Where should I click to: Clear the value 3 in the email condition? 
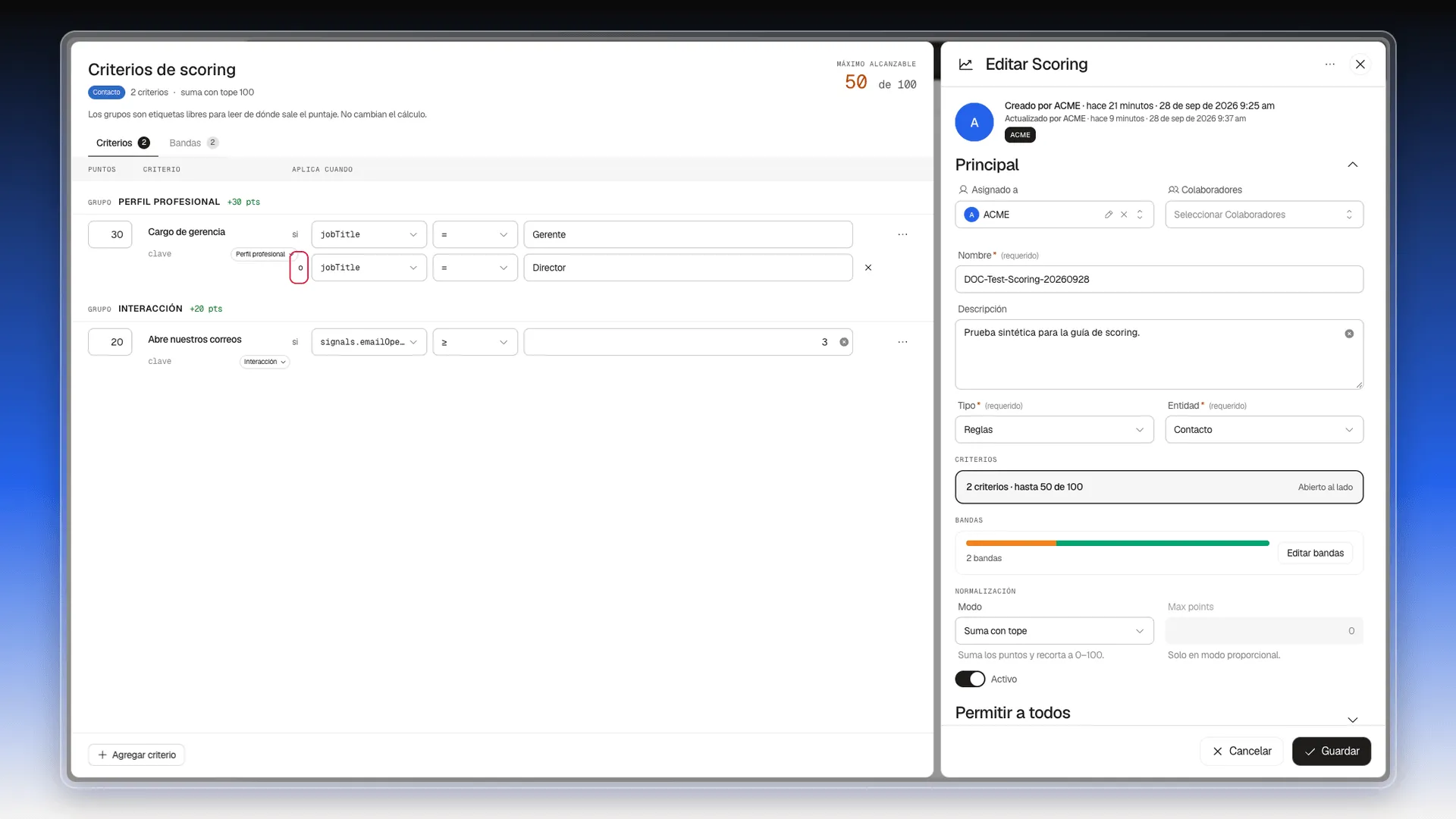point(844,342)
